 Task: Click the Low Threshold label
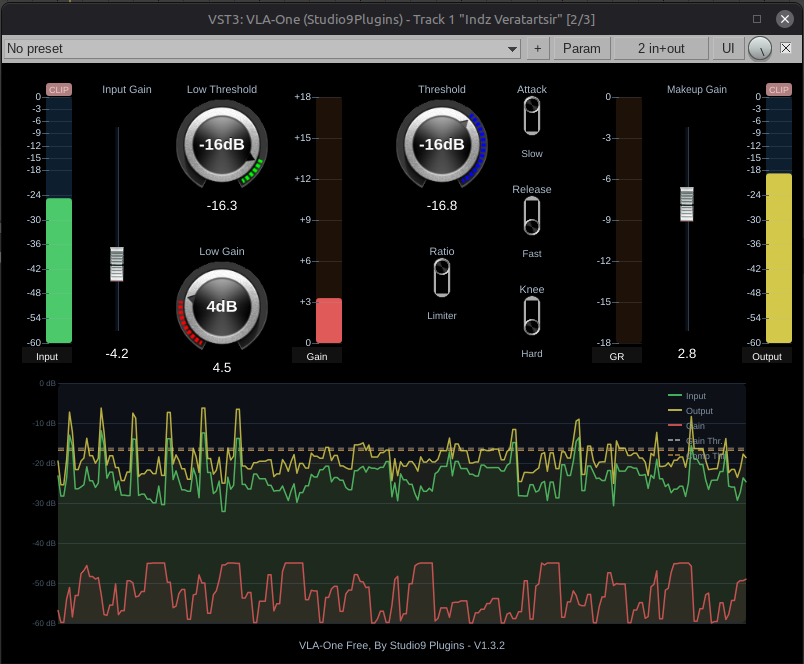(222, 89)
